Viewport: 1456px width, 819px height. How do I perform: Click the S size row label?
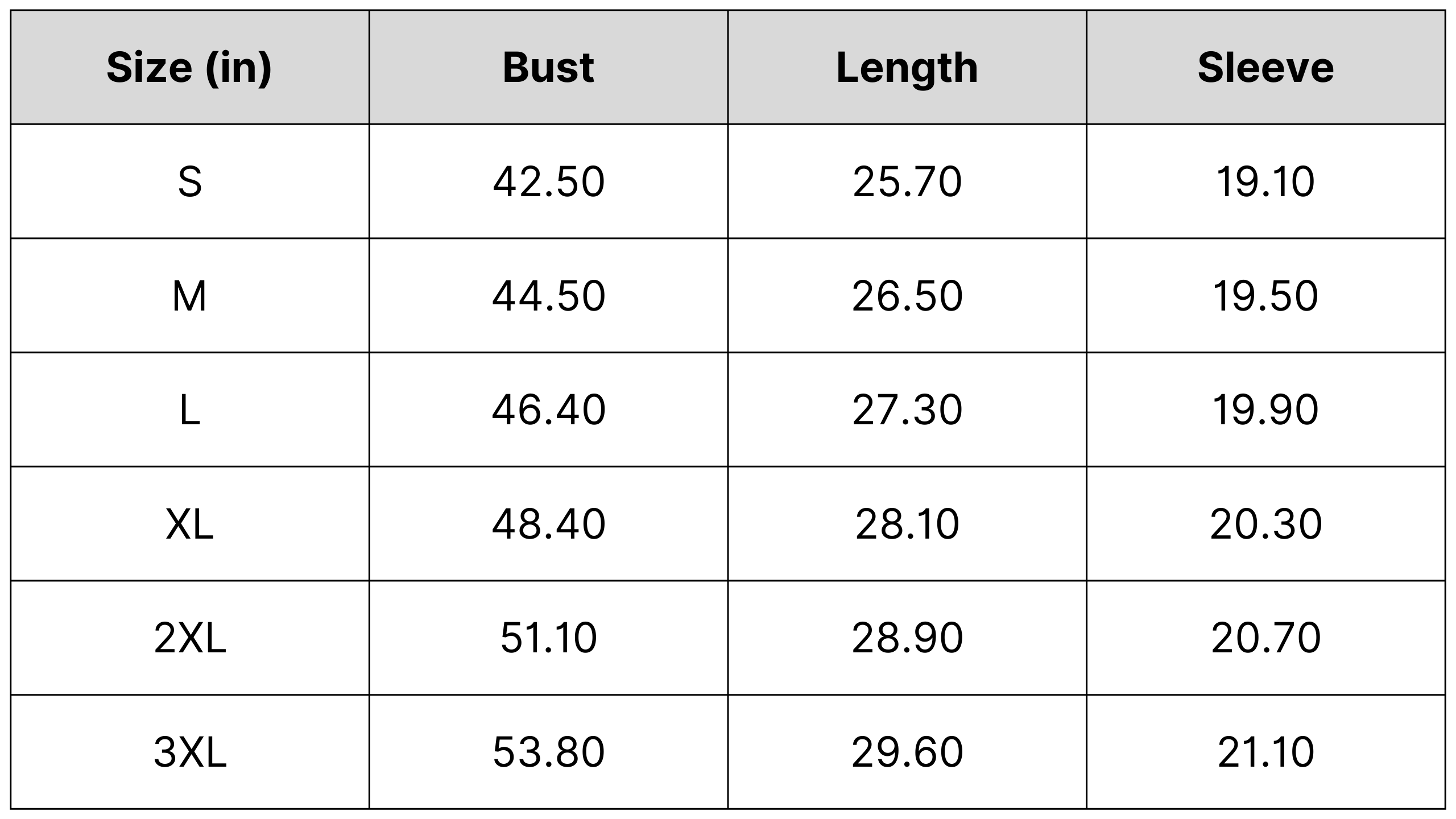point(189,182)
